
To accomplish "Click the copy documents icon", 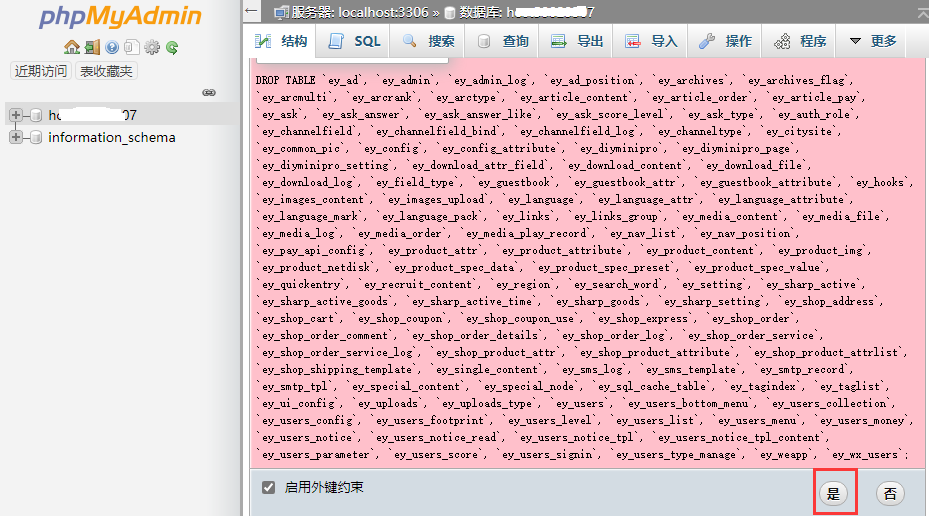I will click(132, 47).
